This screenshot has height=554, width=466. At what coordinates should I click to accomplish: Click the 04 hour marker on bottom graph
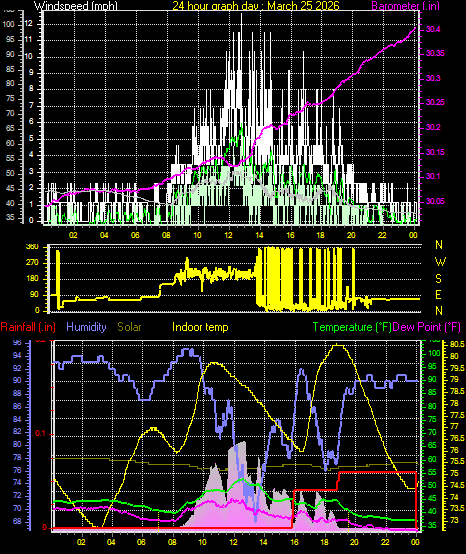112,542
